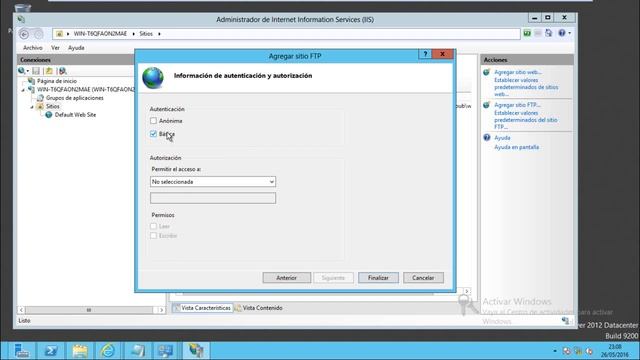Open the help dropdown arrow in toolbar
640x360 pixels.
coord(570,33)
